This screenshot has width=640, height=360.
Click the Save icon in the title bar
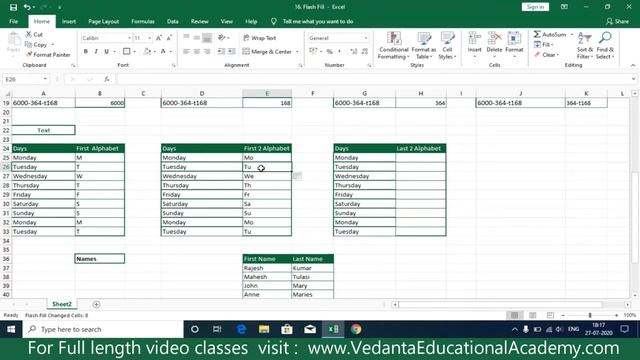coord(13,7)
